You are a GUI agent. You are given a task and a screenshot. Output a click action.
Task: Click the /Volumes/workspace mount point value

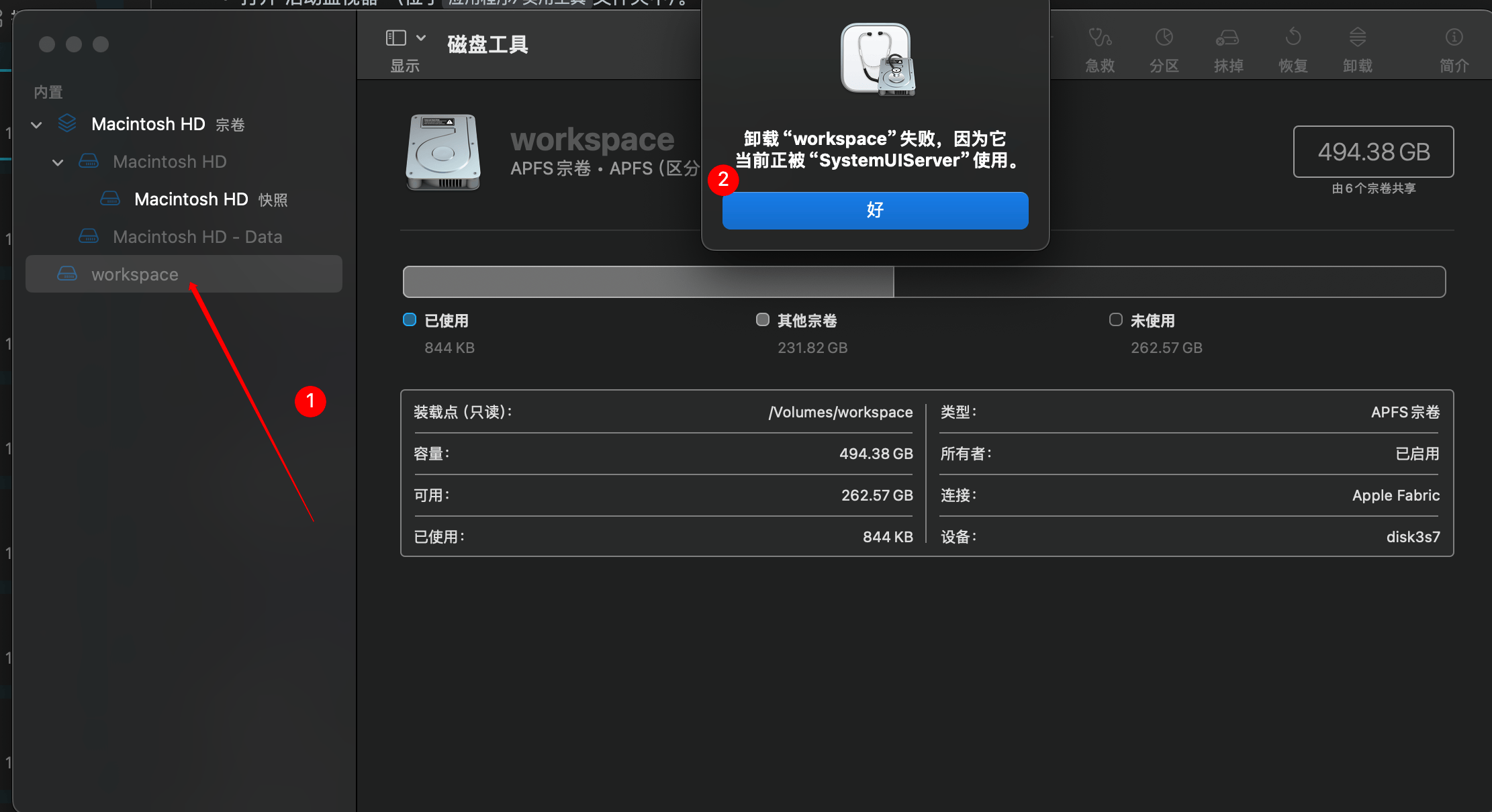coord(841,412)
